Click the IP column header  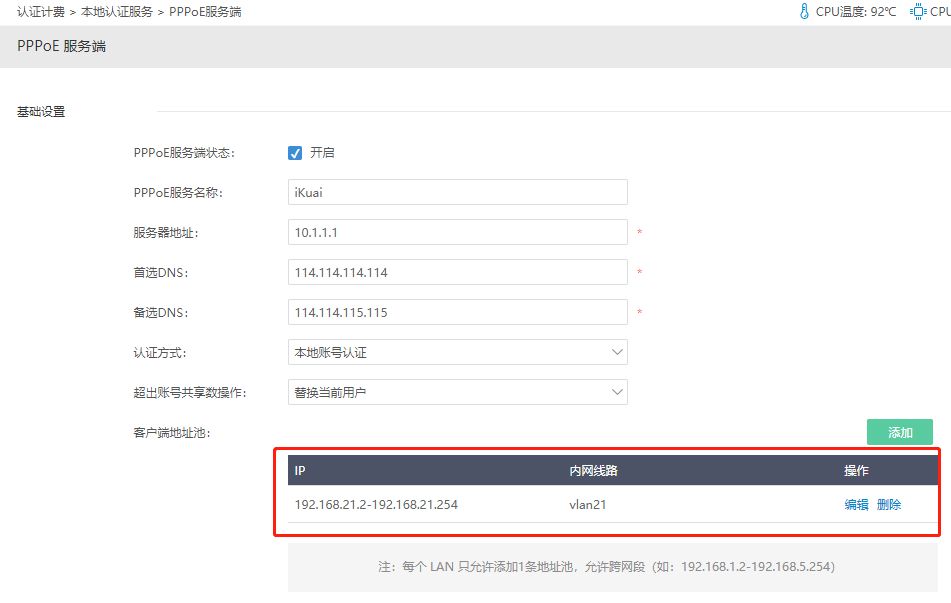pyautogui.click(x=300, y=471)
